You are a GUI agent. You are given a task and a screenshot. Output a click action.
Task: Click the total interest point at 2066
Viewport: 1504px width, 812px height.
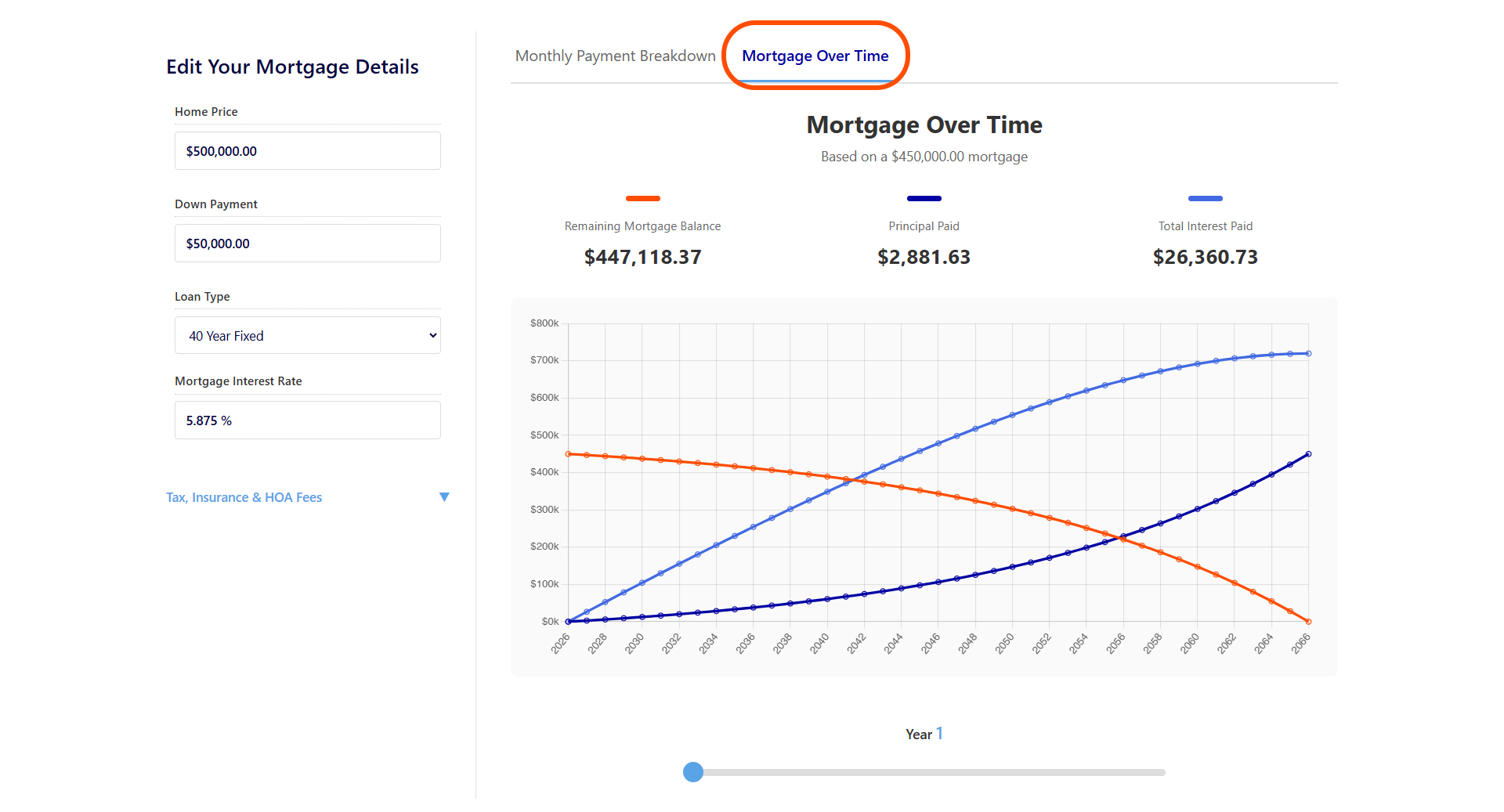coord(1308,354)
